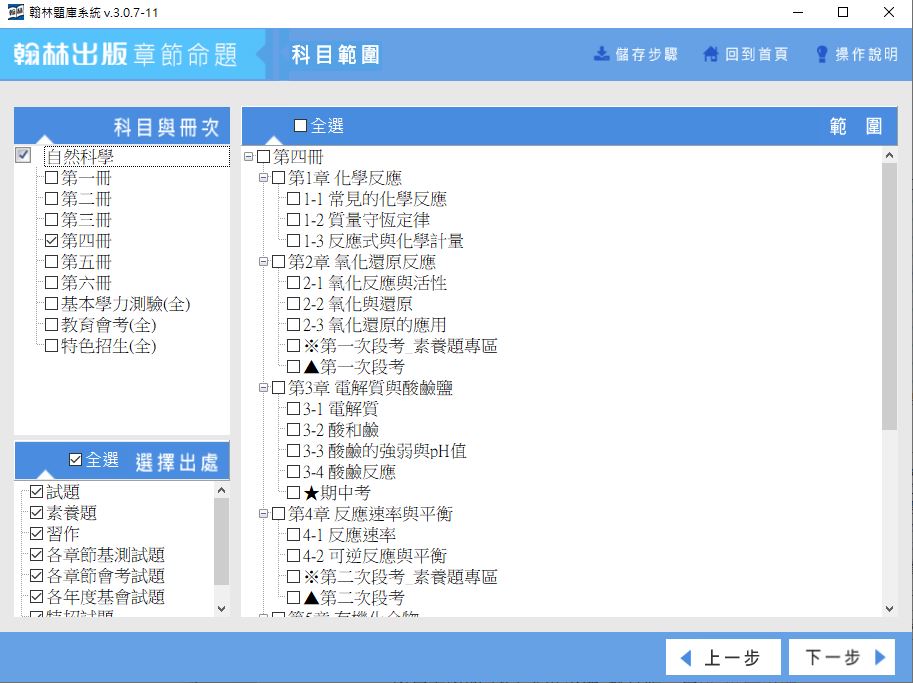Click range list scrollbar down arrow
Viewport: 913px width, 683px height.
pos(889,608)
